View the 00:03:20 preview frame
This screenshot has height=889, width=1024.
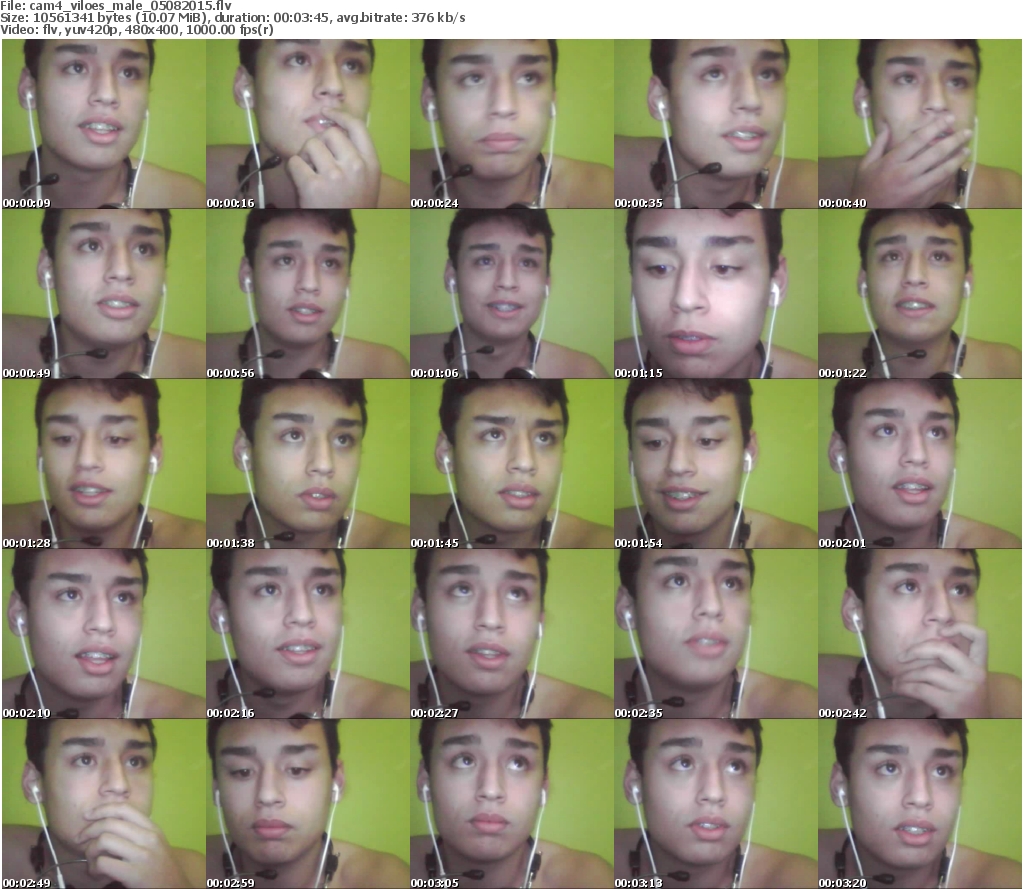coord(920,803)
